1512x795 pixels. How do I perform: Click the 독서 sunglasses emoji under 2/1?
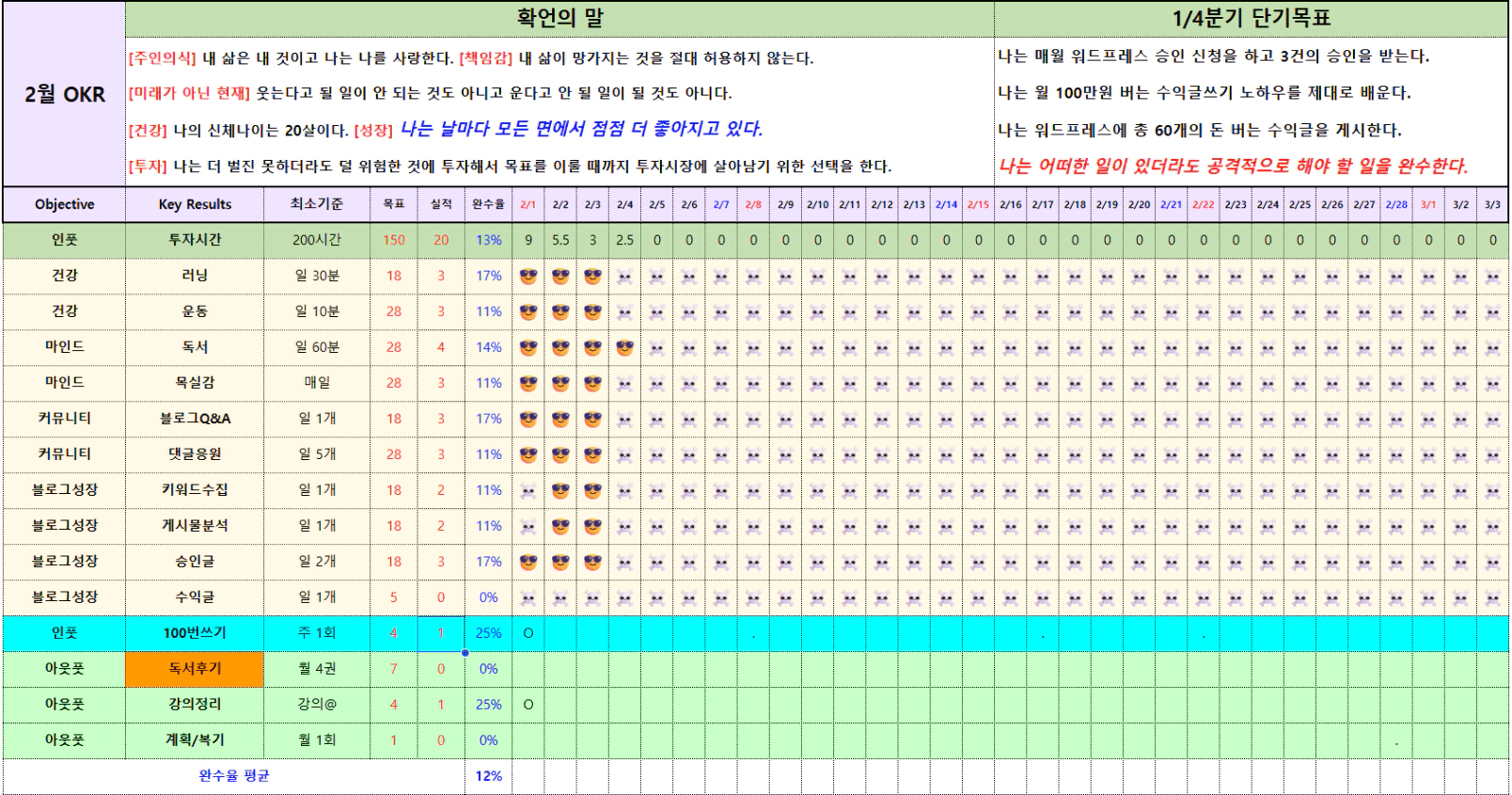tap(528, 347)
